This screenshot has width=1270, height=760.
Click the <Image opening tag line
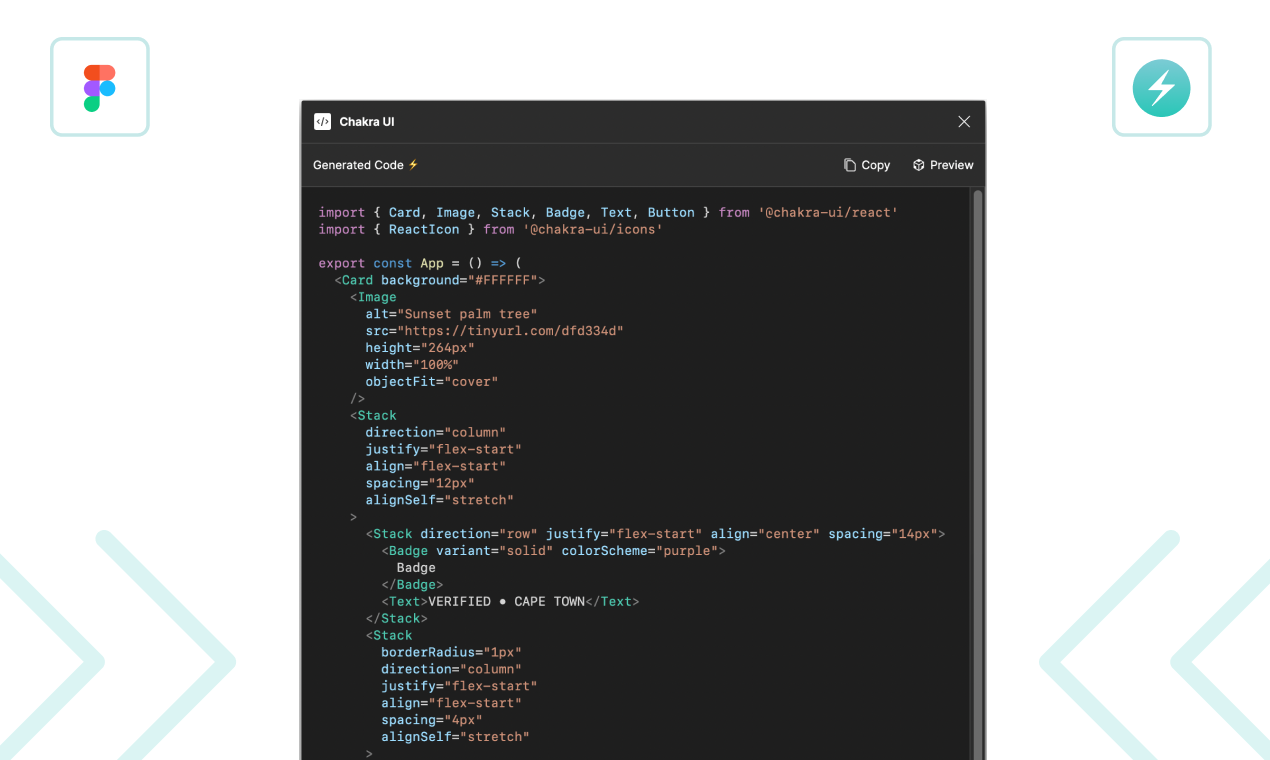click(x=373, y=297)
